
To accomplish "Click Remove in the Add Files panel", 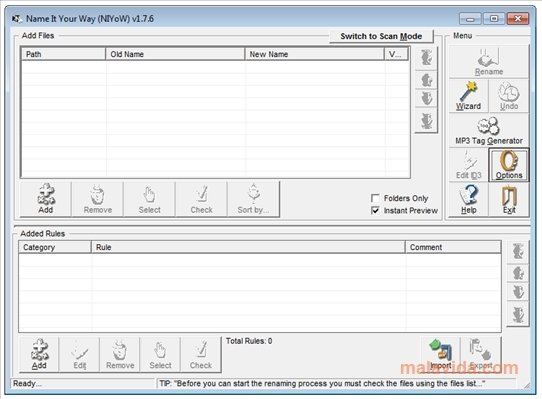I will (97, 199).
